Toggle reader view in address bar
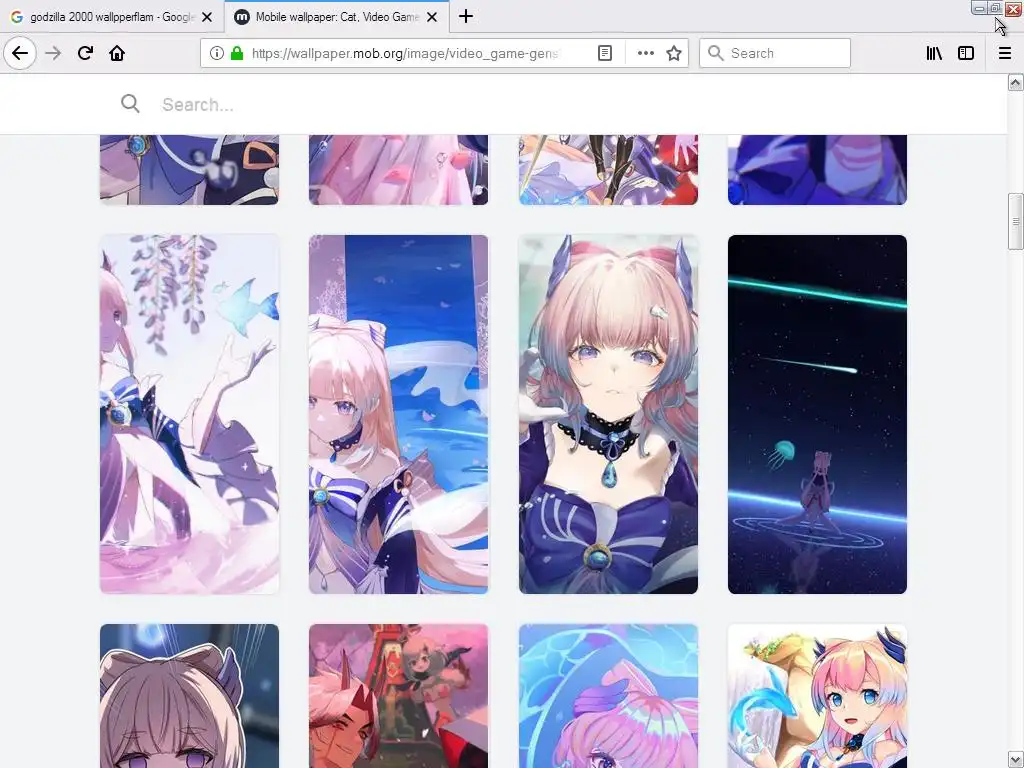 [605, 53]
